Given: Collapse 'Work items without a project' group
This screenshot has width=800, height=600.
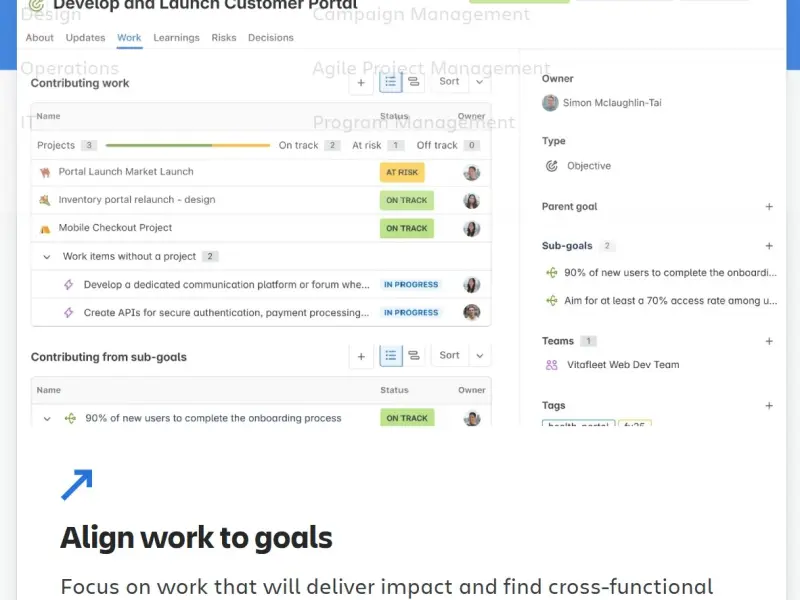Looking at the screenshot, I should point(47,257).
